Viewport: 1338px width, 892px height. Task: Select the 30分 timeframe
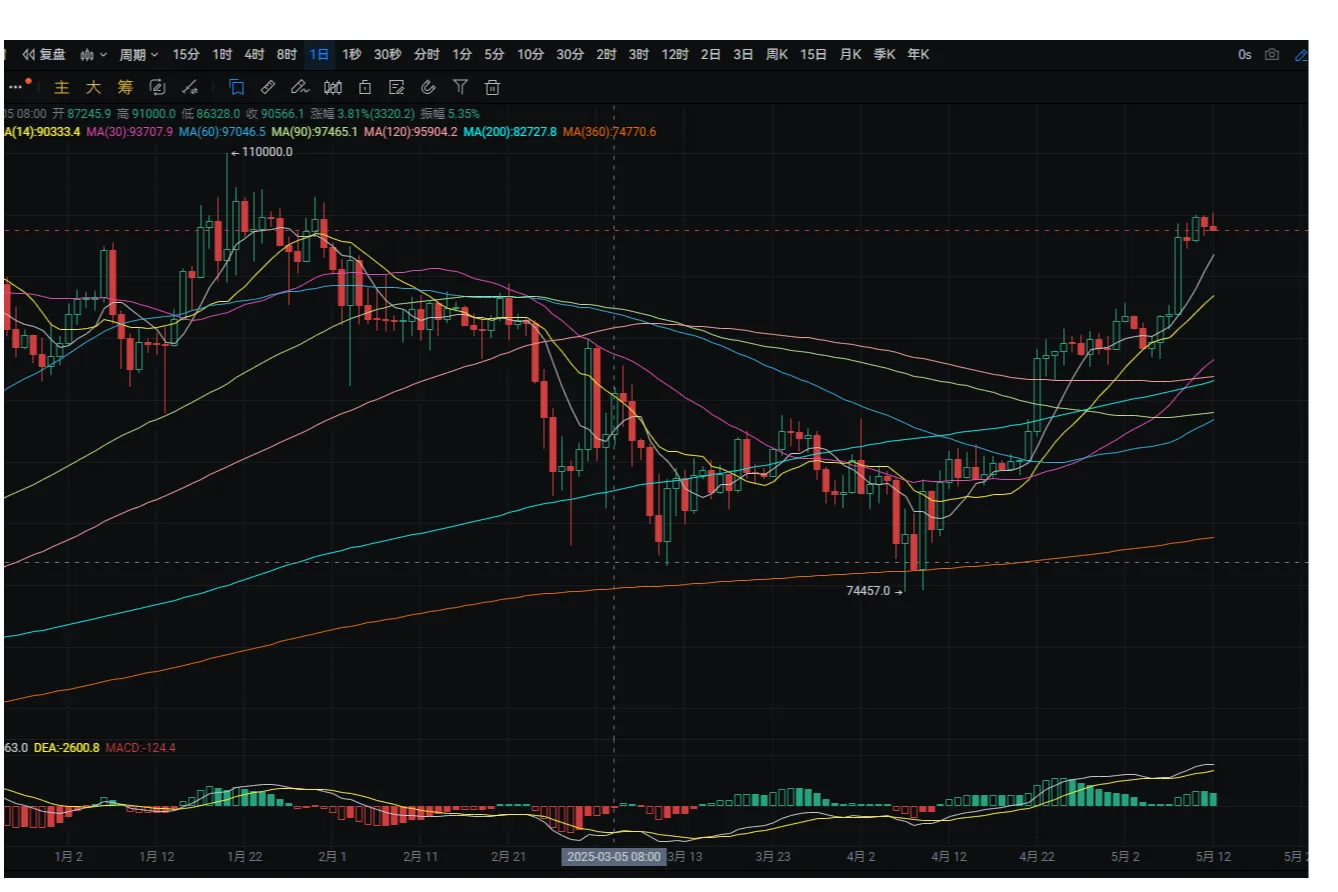[x=570, y=55]
